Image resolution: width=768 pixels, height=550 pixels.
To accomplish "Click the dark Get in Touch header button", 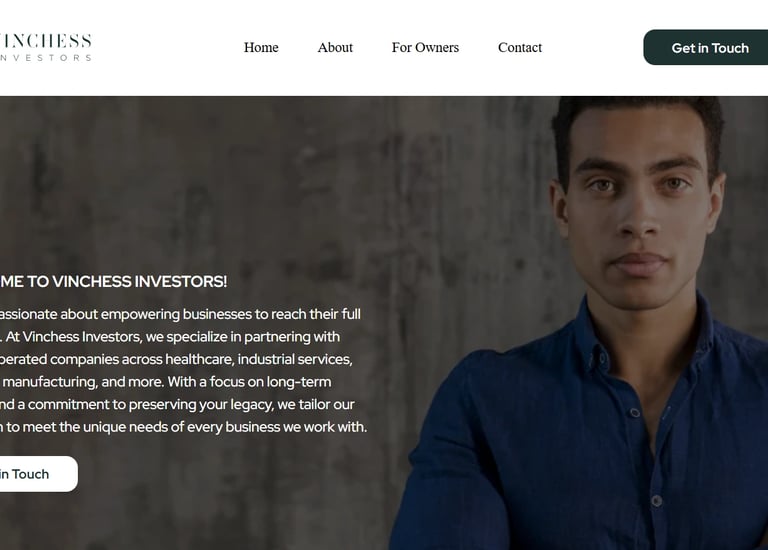I will [706, 48].
